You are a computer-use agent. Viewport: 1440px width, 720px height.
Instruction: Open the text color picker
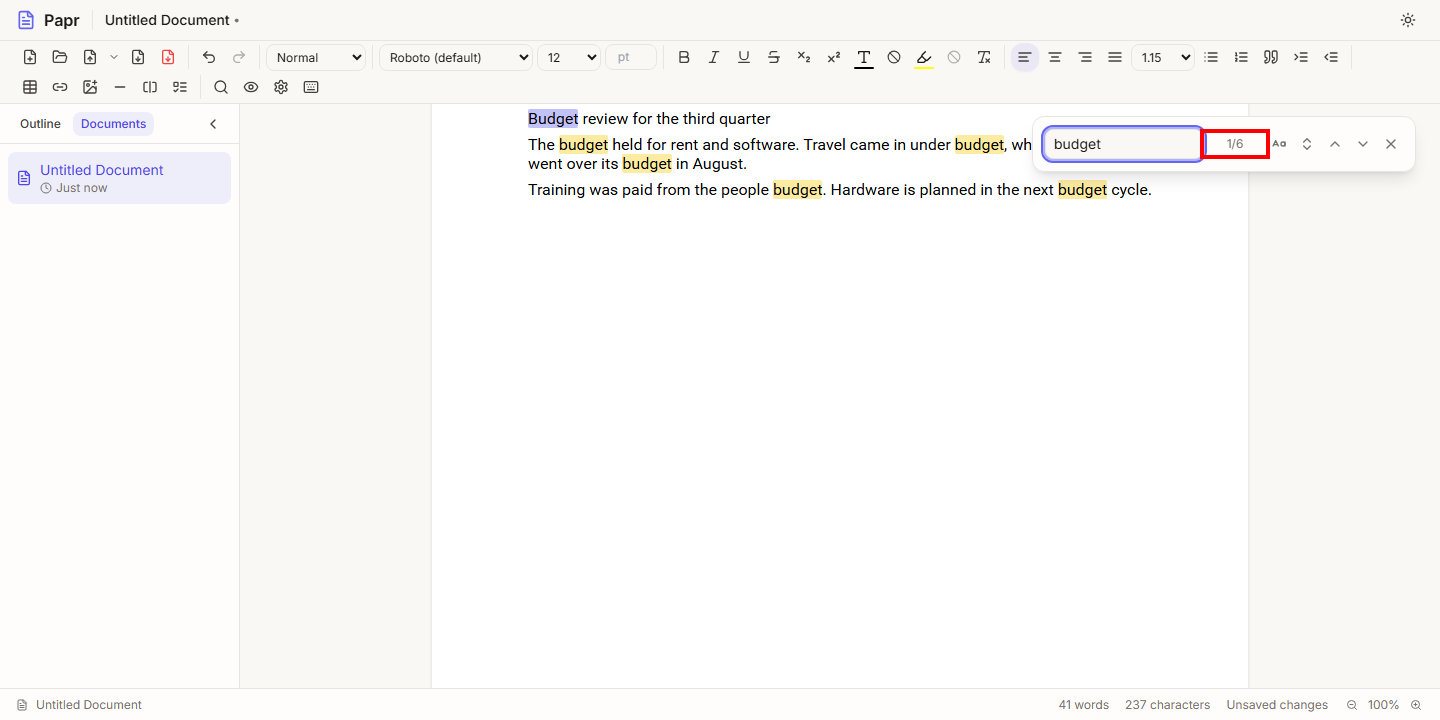click(864, 57)
